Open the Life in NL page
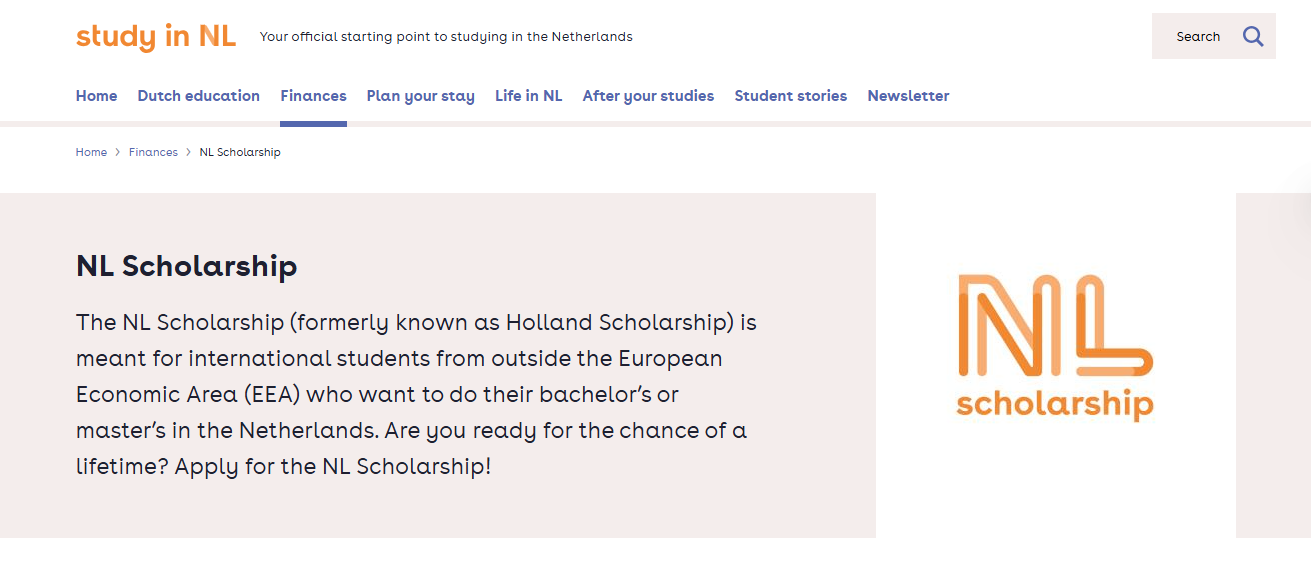 coord(528,96)
